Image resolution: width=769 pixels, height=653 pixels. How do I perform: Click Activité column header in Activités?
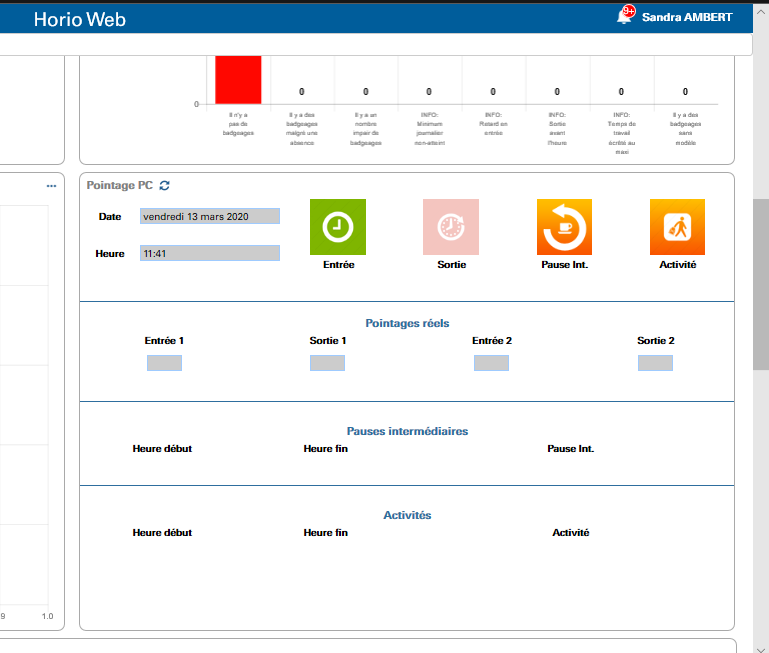coord(570,532)
